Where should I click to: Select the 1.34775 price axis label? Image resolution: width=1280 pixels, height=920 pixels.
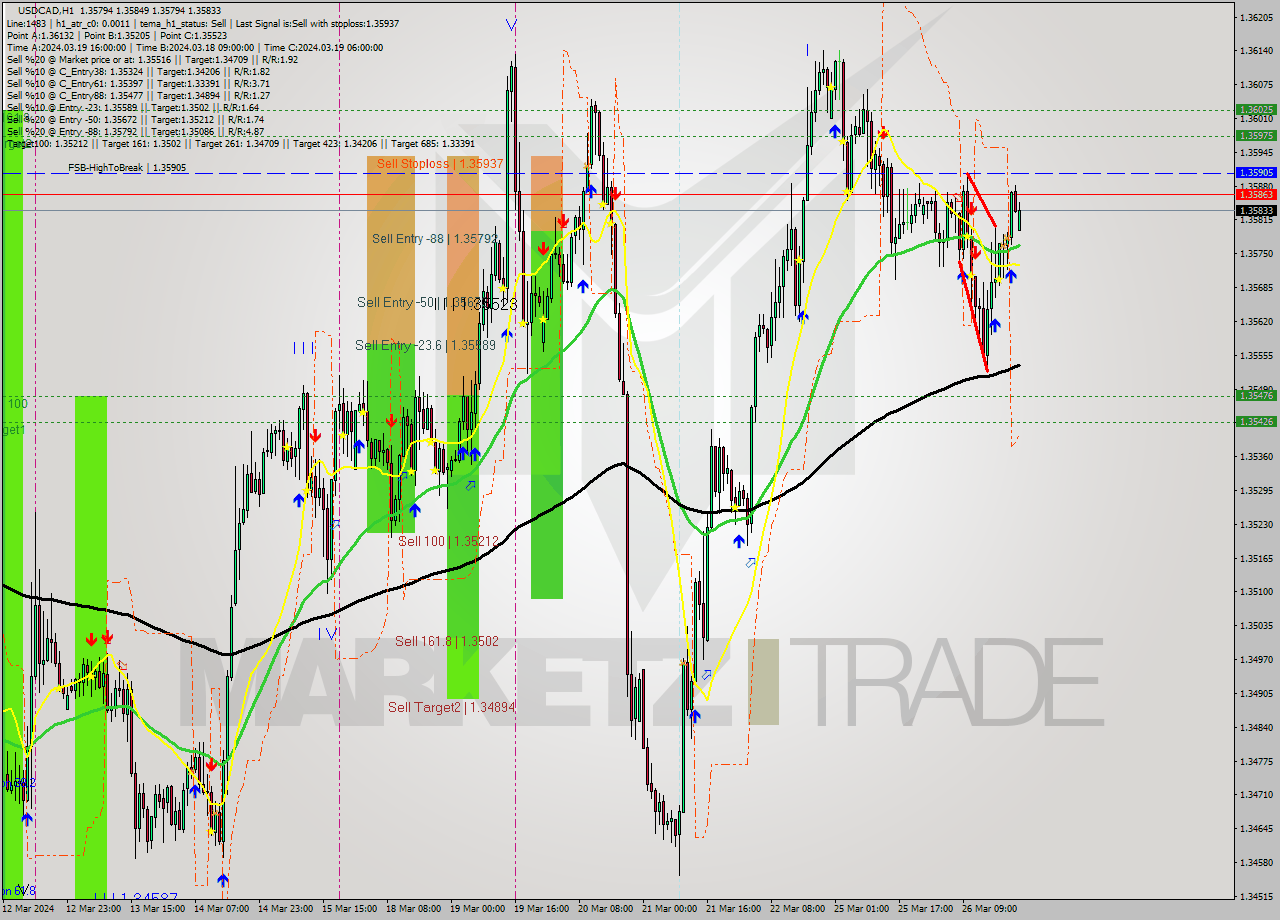(1255, 761)
